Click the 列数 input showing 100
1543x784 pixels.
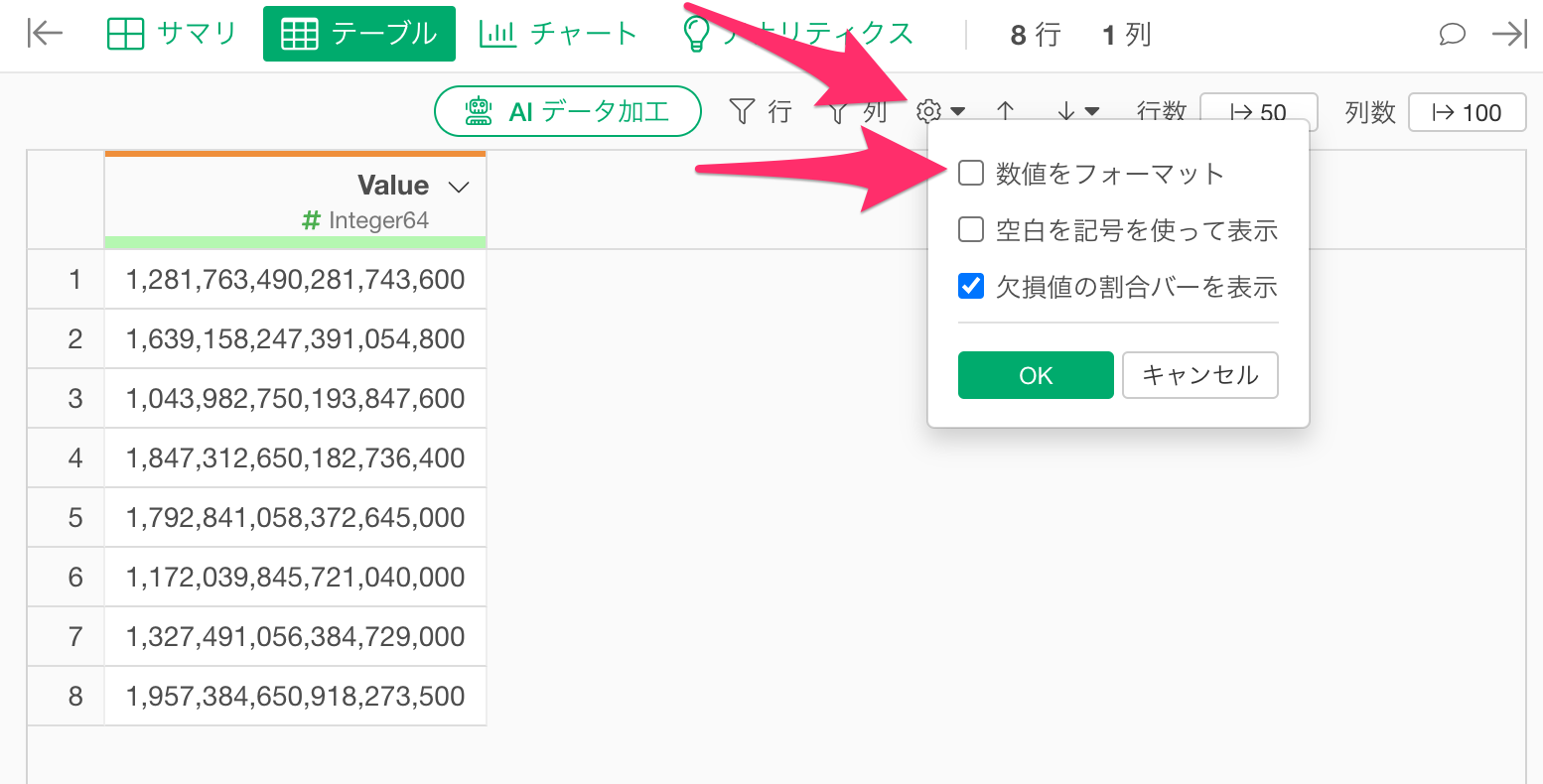tap(1468, 112)
